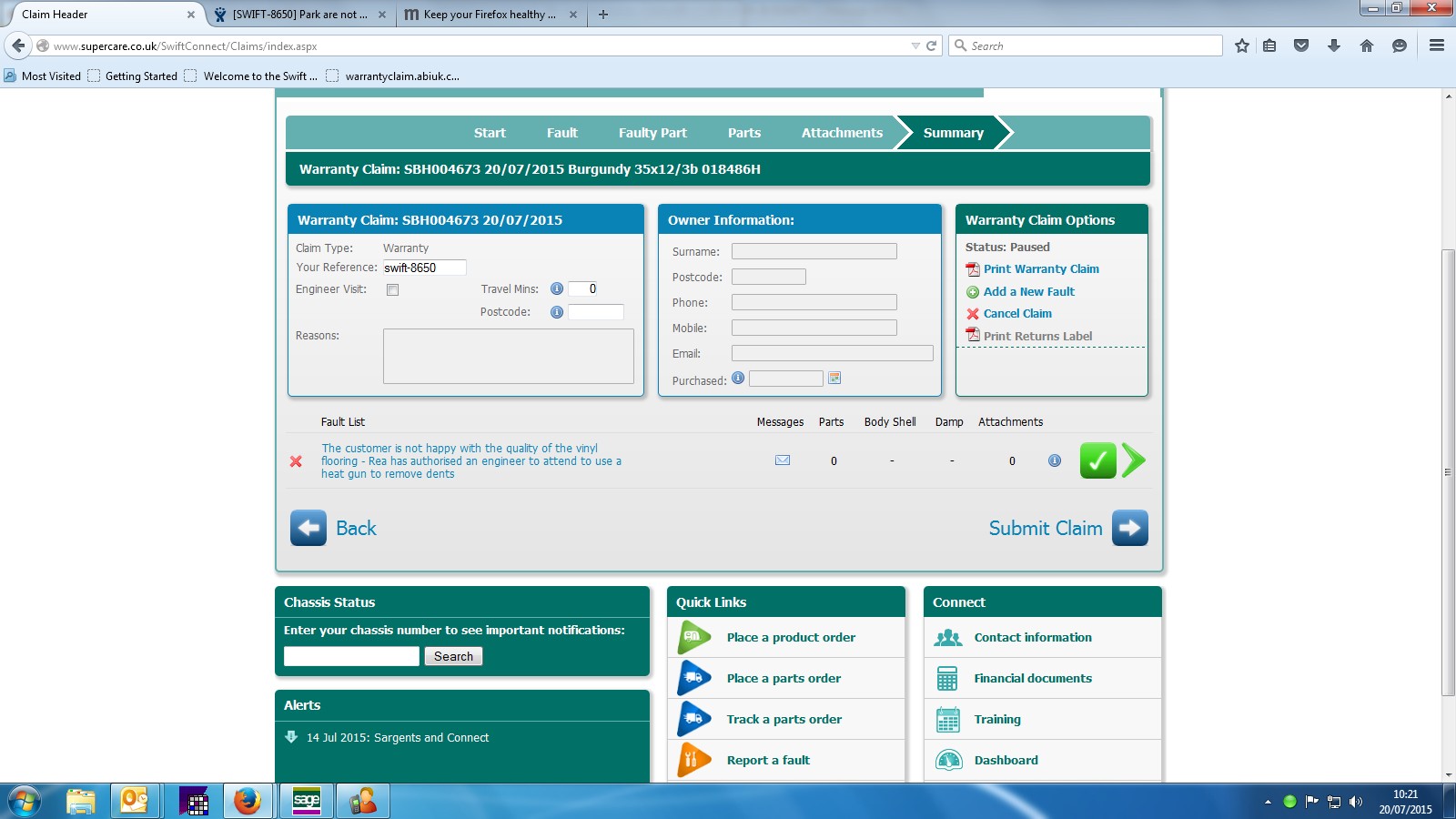Toggle the Engineer Visit checkbox

point(392,289)
